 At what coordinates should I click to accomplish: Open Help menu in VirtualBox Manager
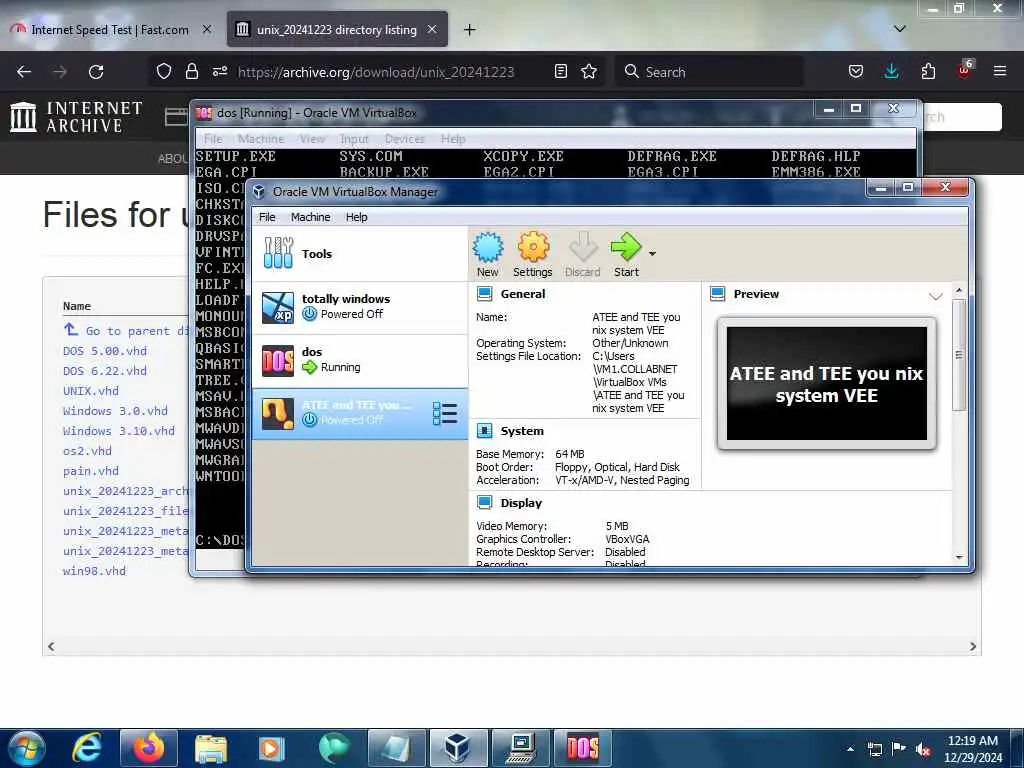point(357,217)
